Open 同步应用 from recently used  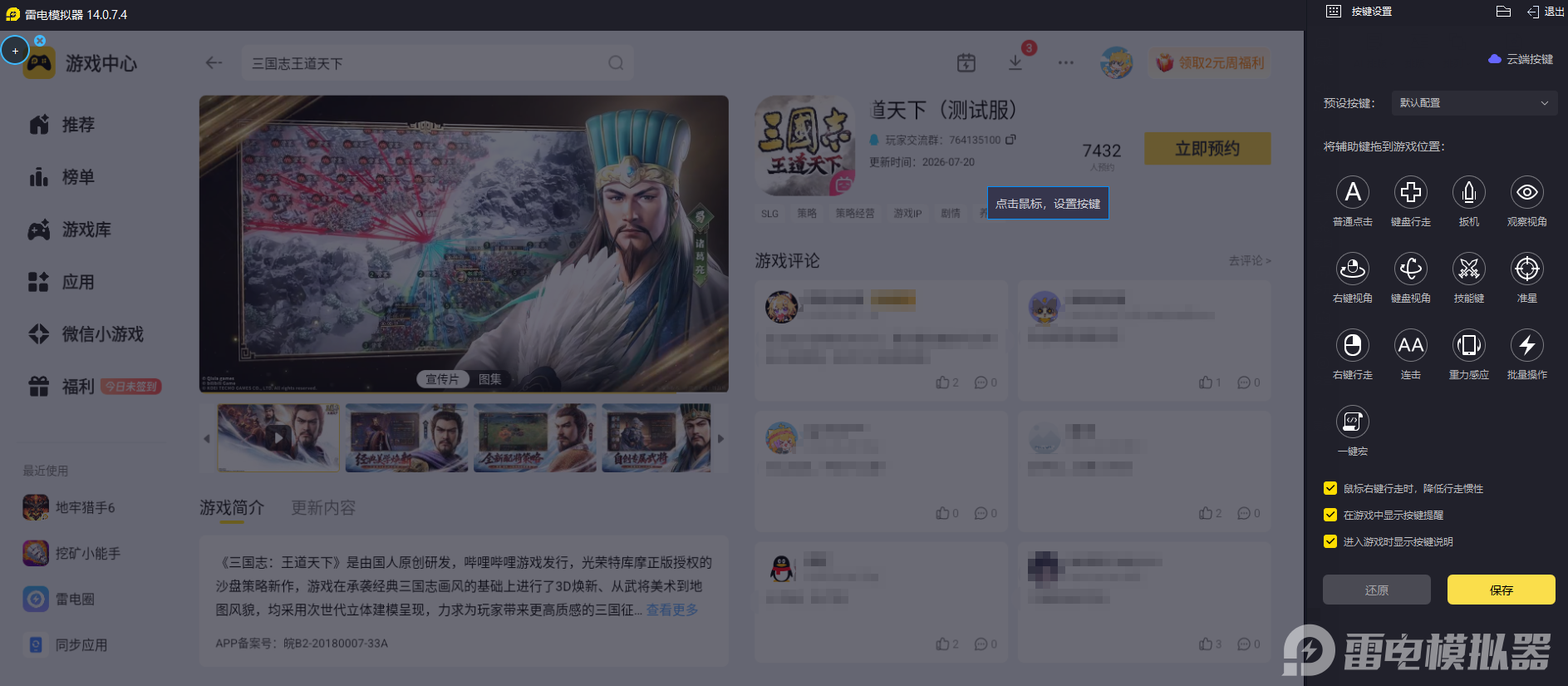coord(66,644)
